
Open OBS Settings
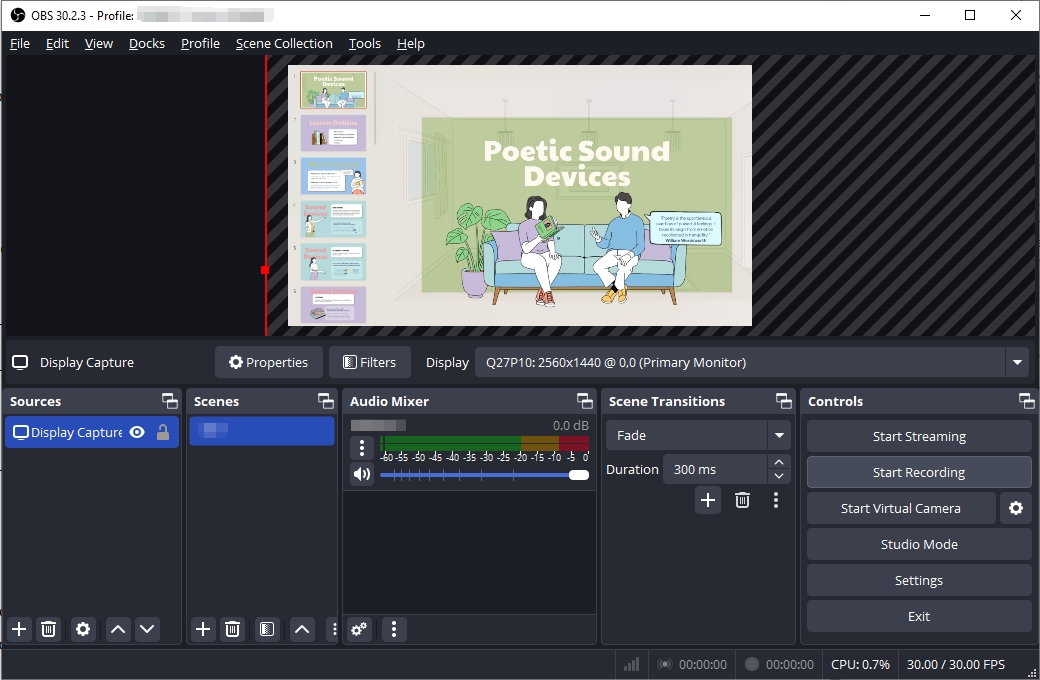(919, 580)
